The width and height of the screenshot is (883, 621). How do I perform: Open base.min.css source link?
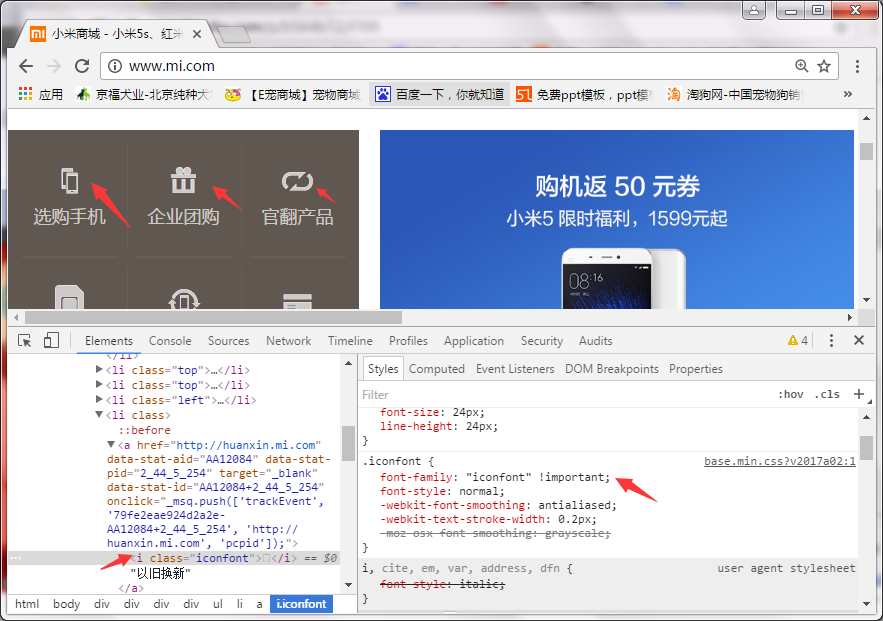(779, 461)
